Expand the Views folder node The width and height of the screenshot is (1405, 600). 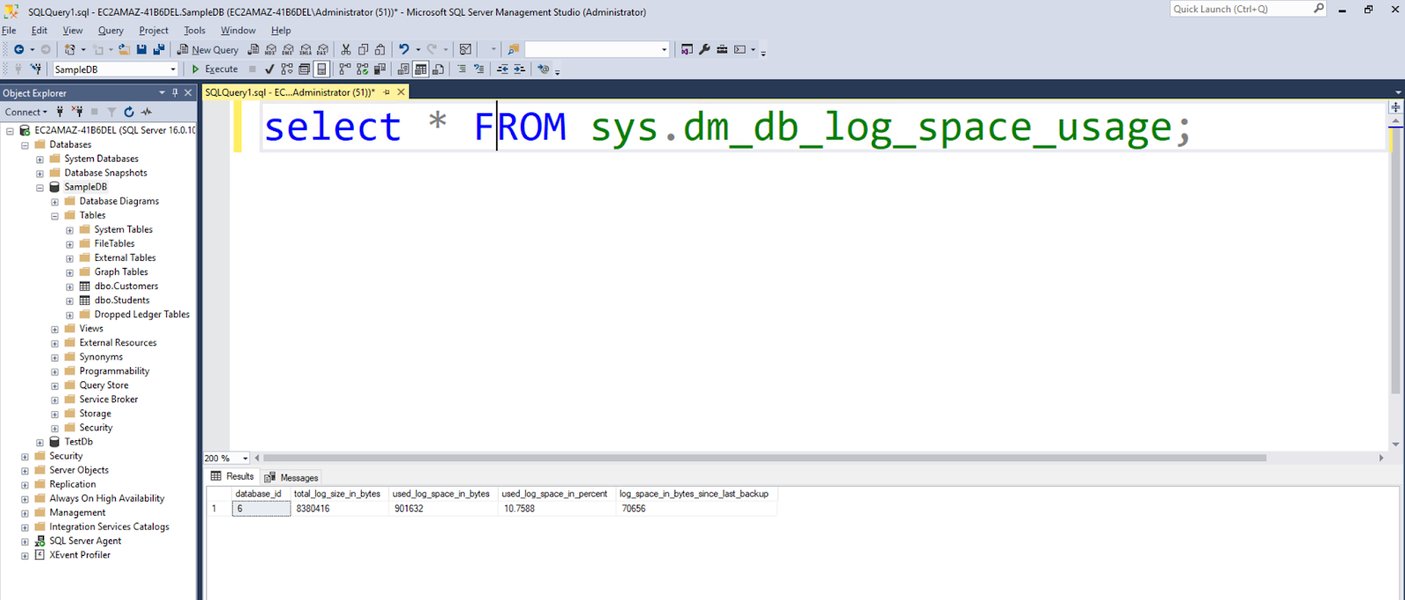55,329
